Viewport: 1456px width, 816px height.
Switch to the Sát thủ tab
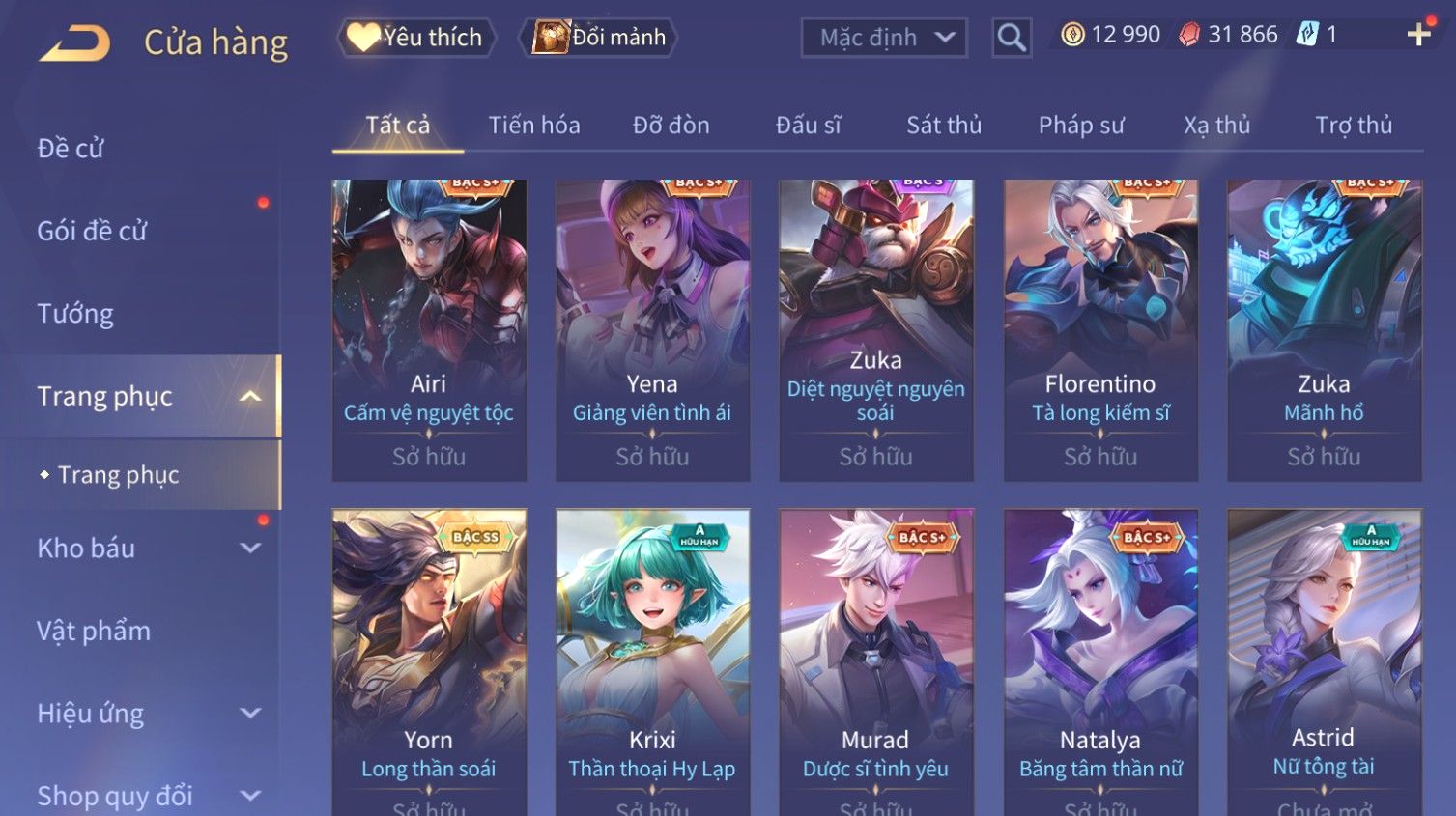point(944,126)
